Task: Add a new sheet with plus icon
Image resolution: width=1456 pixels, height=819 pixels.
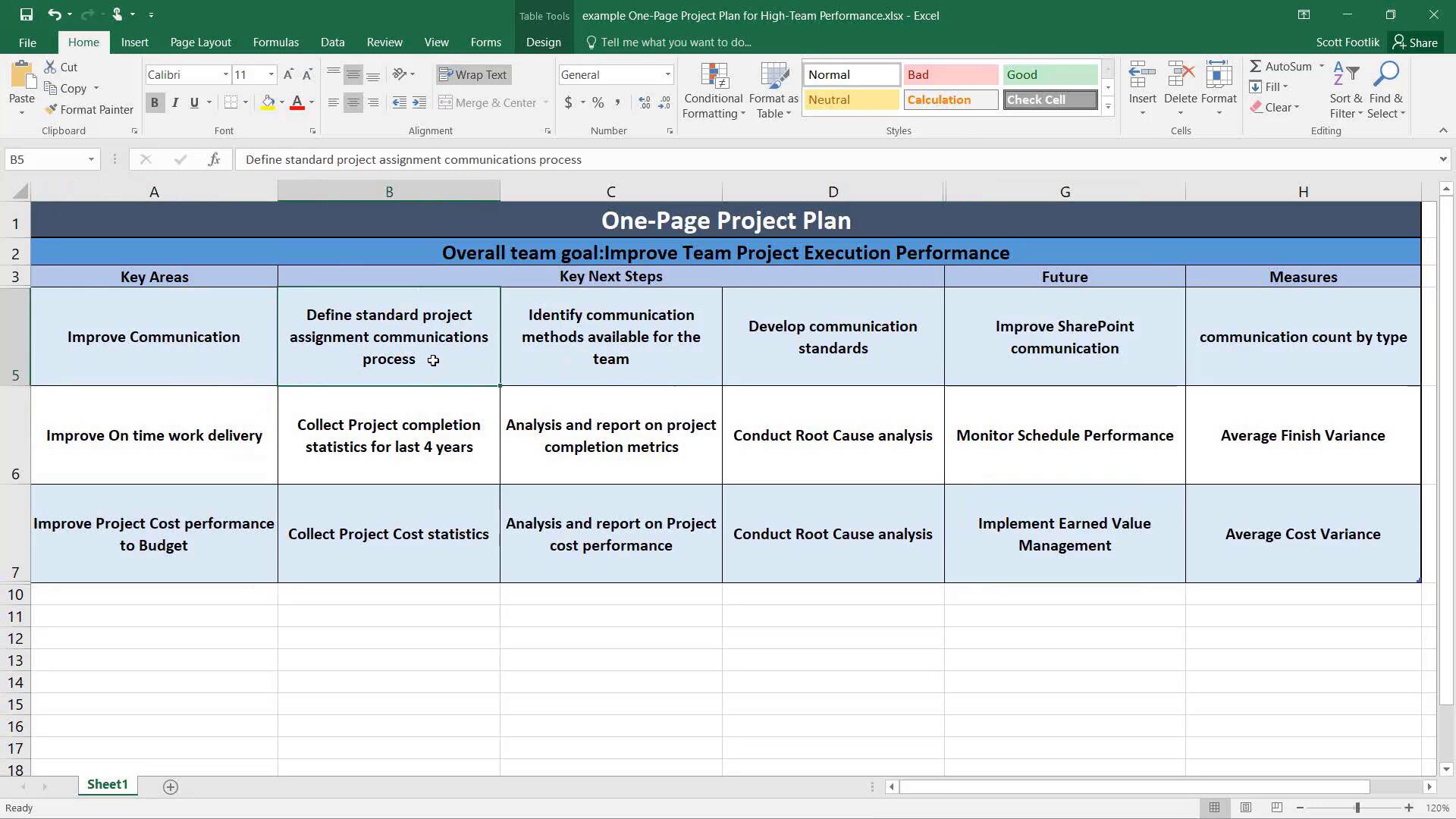Action: tap(171, 787)
